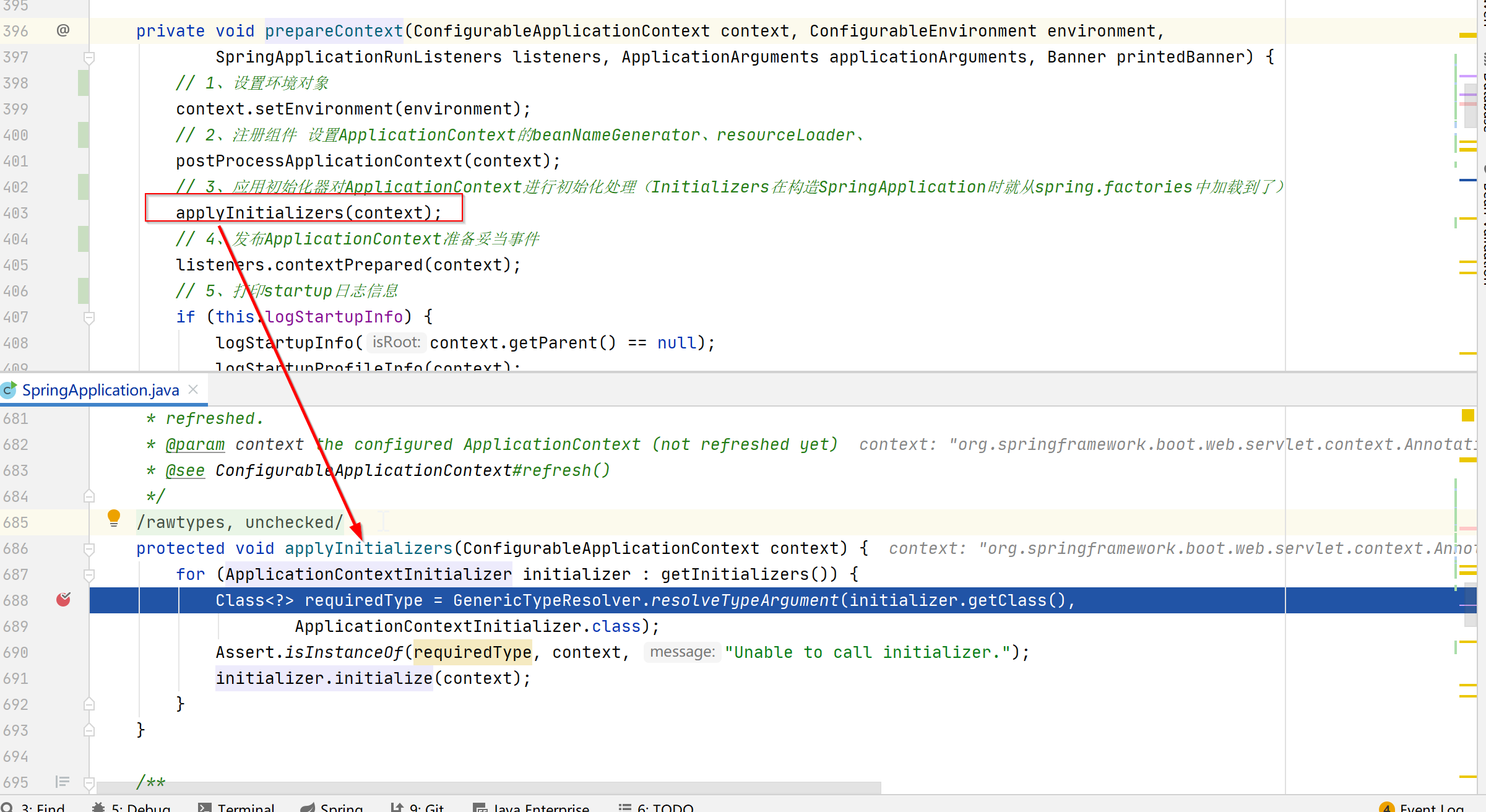This screenshot has width=1486, height=812.
Task: Click the yellow light bulb quick-fix icon
Action: (x=114, y=518)
